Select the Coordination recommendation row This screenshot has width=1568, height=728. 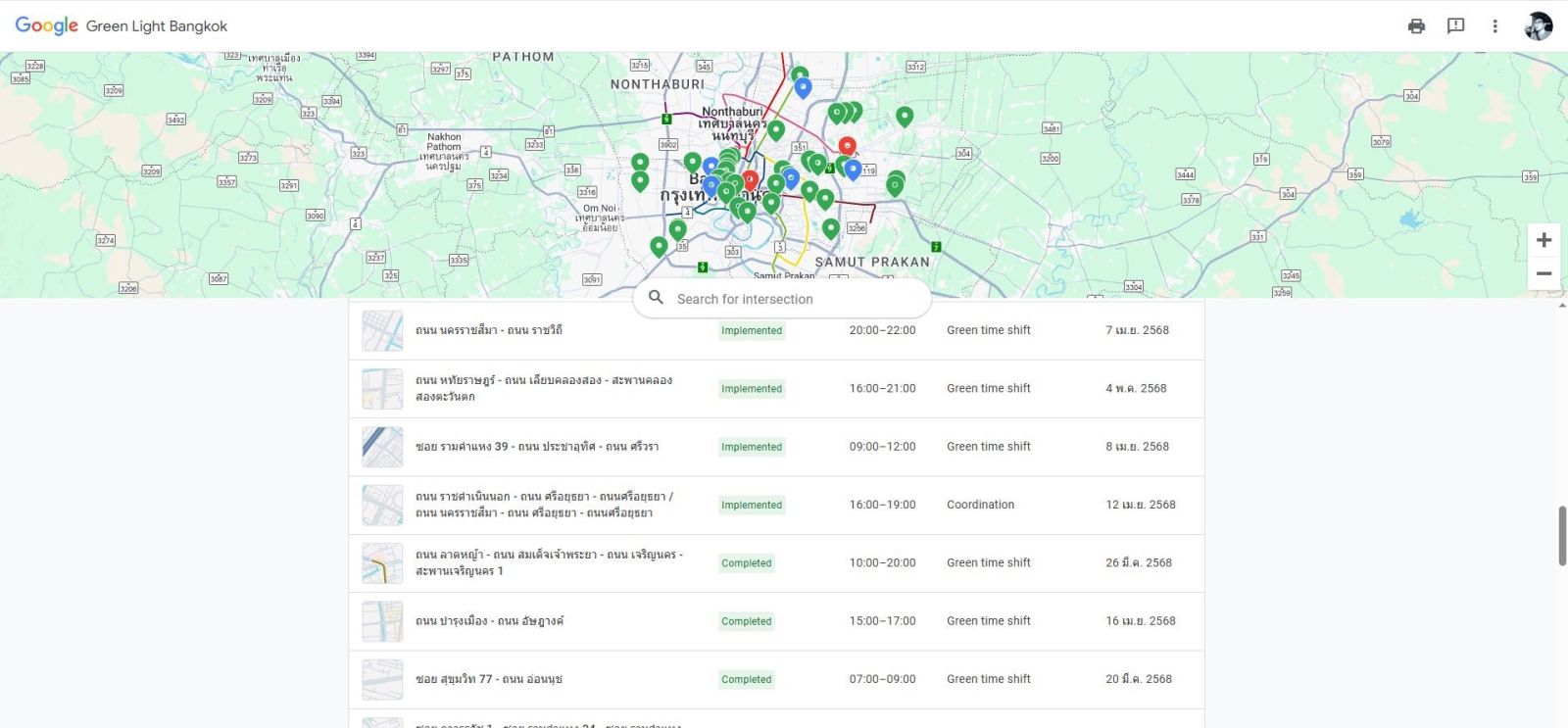pyautogui.click(x=980, y=505)
